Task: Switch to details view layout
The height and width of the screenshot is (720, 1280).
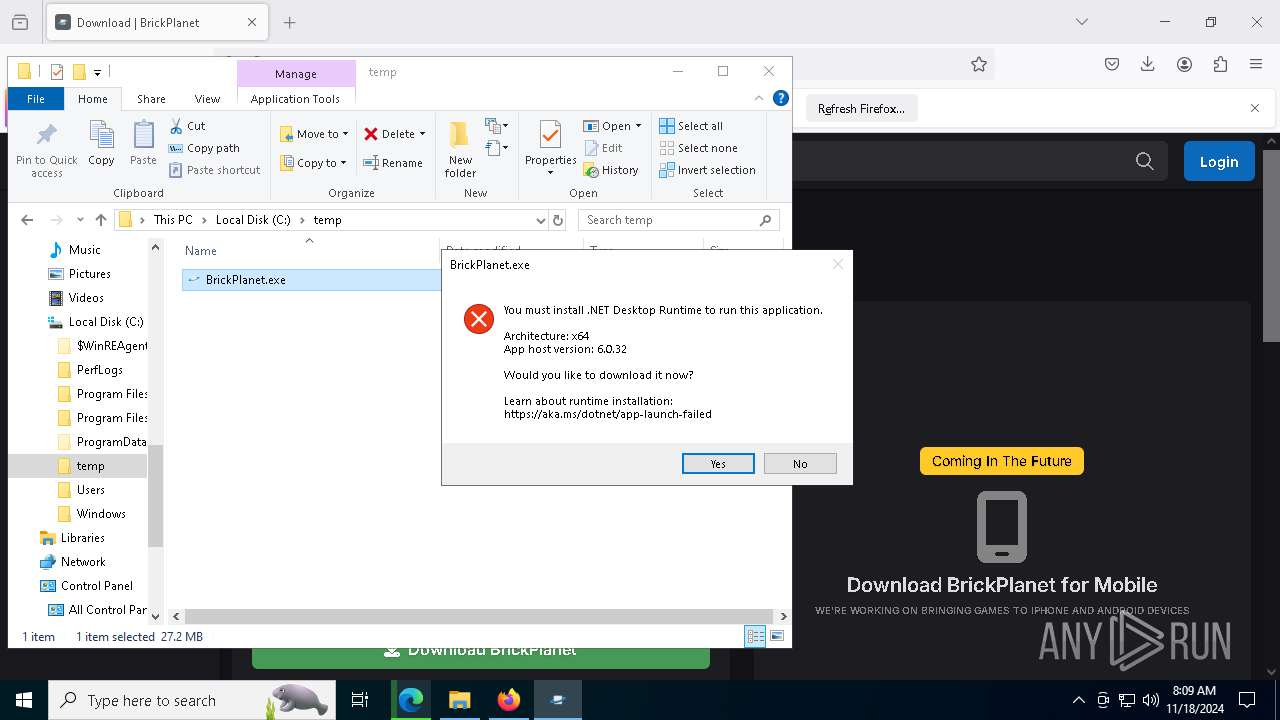Action: tap(755, 636)
